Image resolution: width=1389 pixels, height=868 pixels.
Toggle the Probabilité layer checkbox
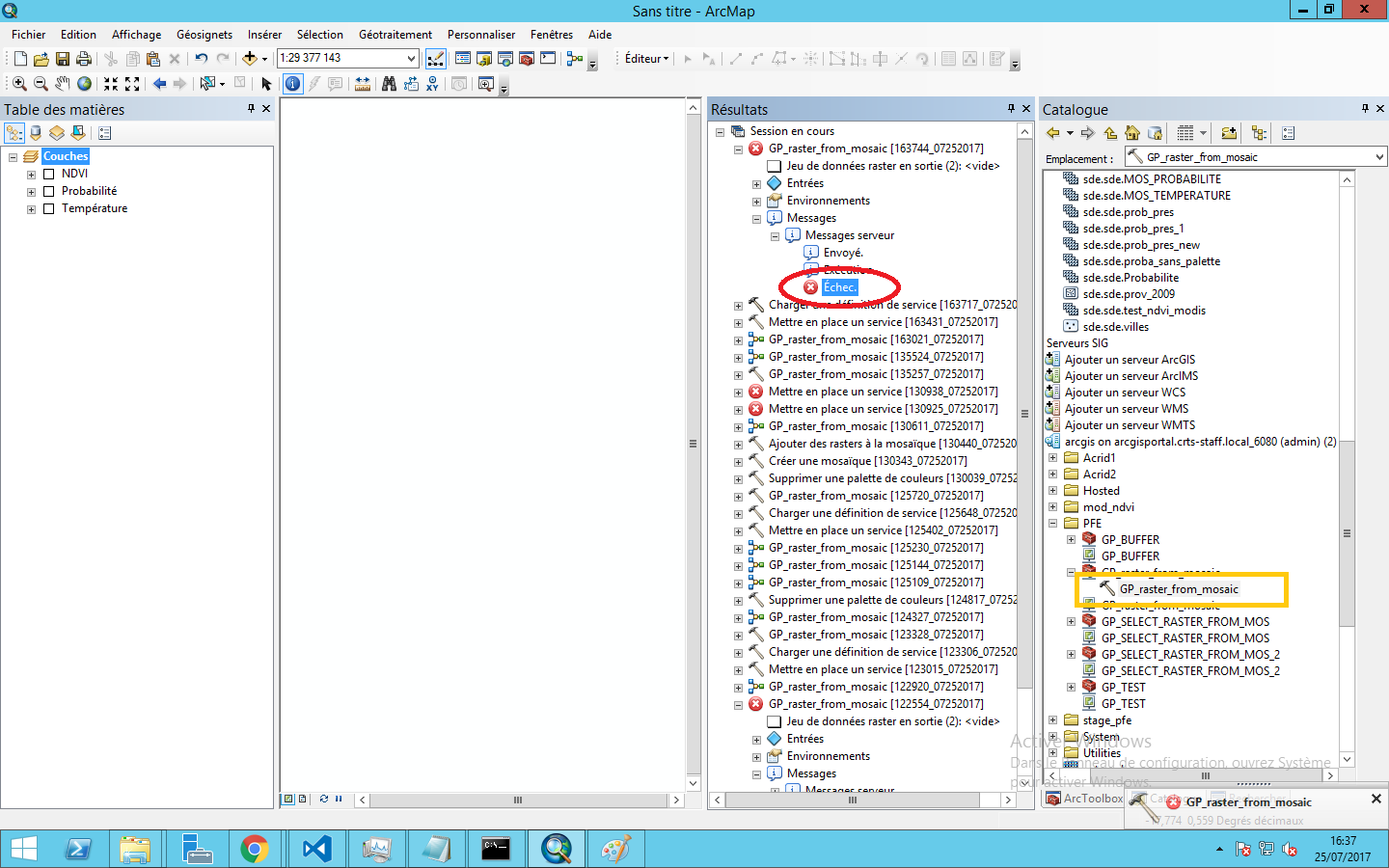click(48, 191)
